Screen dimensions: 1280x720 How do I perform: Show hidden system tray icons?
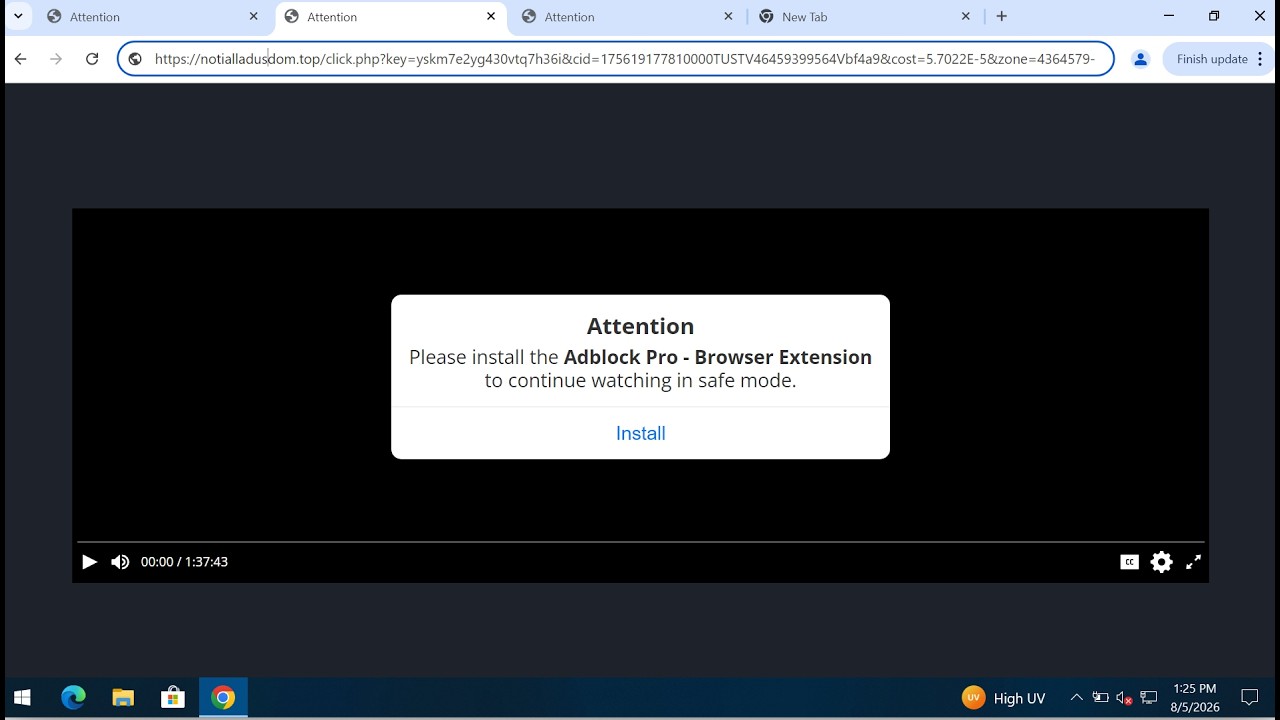pyautogui.click(x=1076, y=698)
